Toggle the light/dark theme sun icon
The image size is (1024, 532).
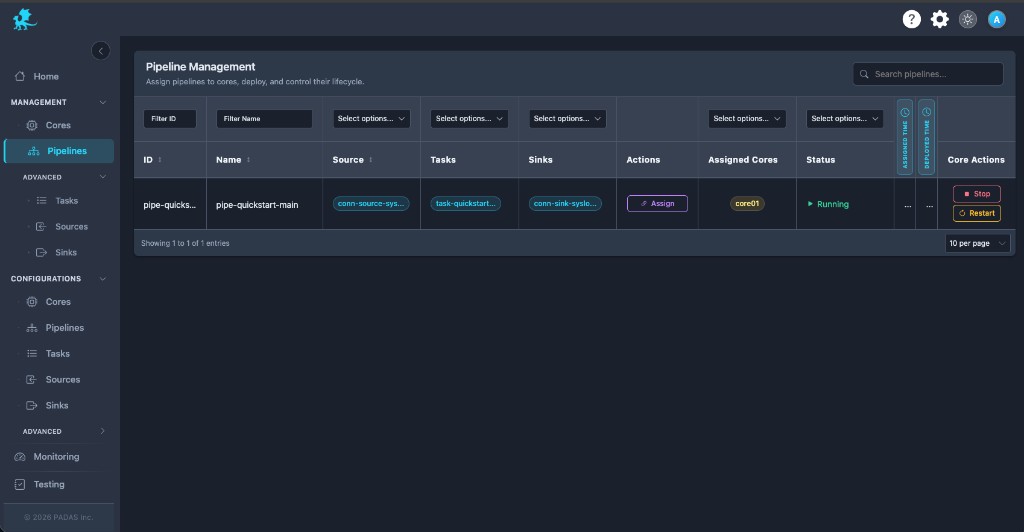(x=968, y=19)
